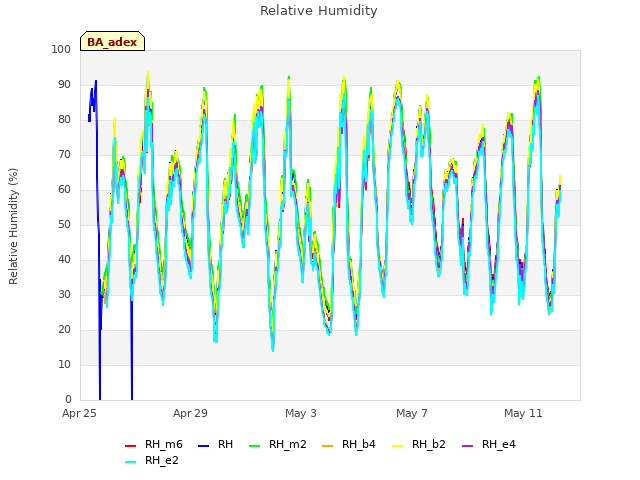Click the Apr 29 x-axis label
Viewport: 640px width, 480px height.
(190, 413)
